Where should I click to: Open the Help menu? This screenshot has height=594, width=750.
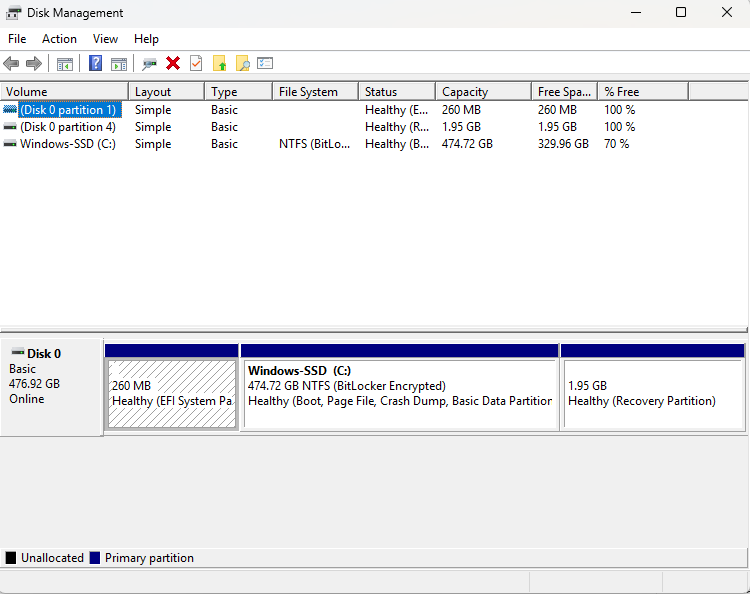146,39
